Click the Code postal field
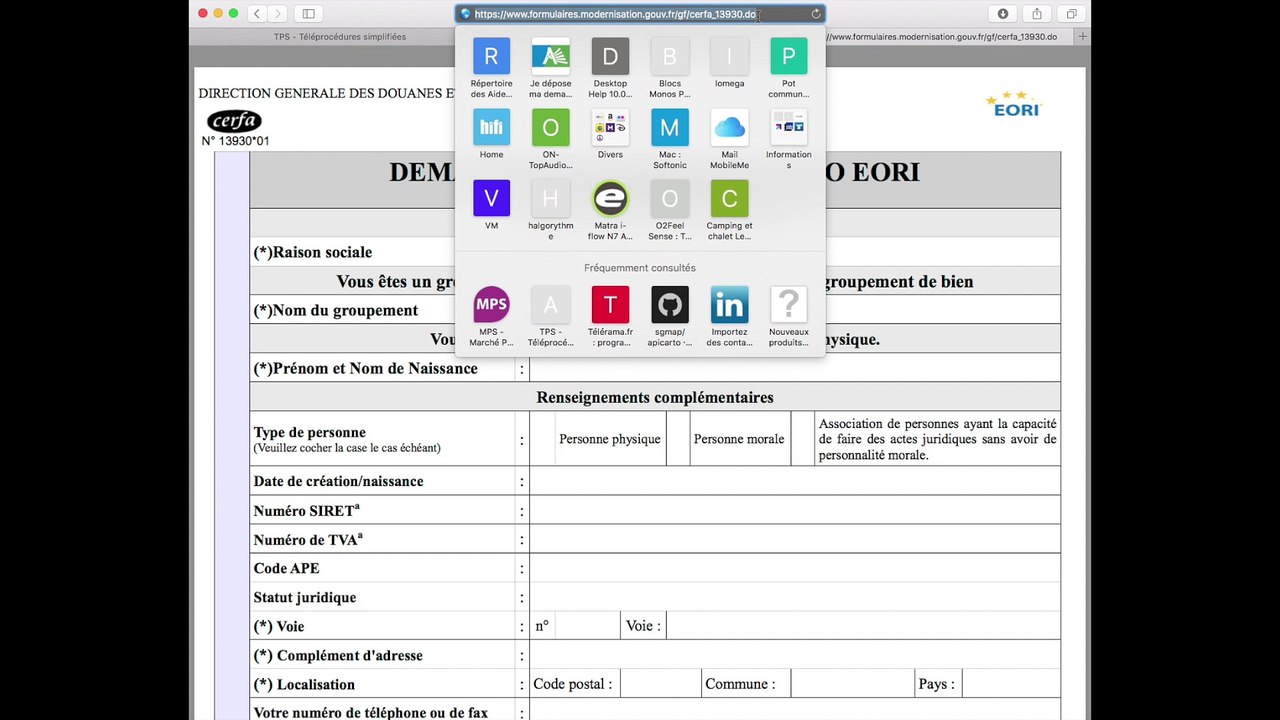The image size is (1280, 720). click(660, 684)
